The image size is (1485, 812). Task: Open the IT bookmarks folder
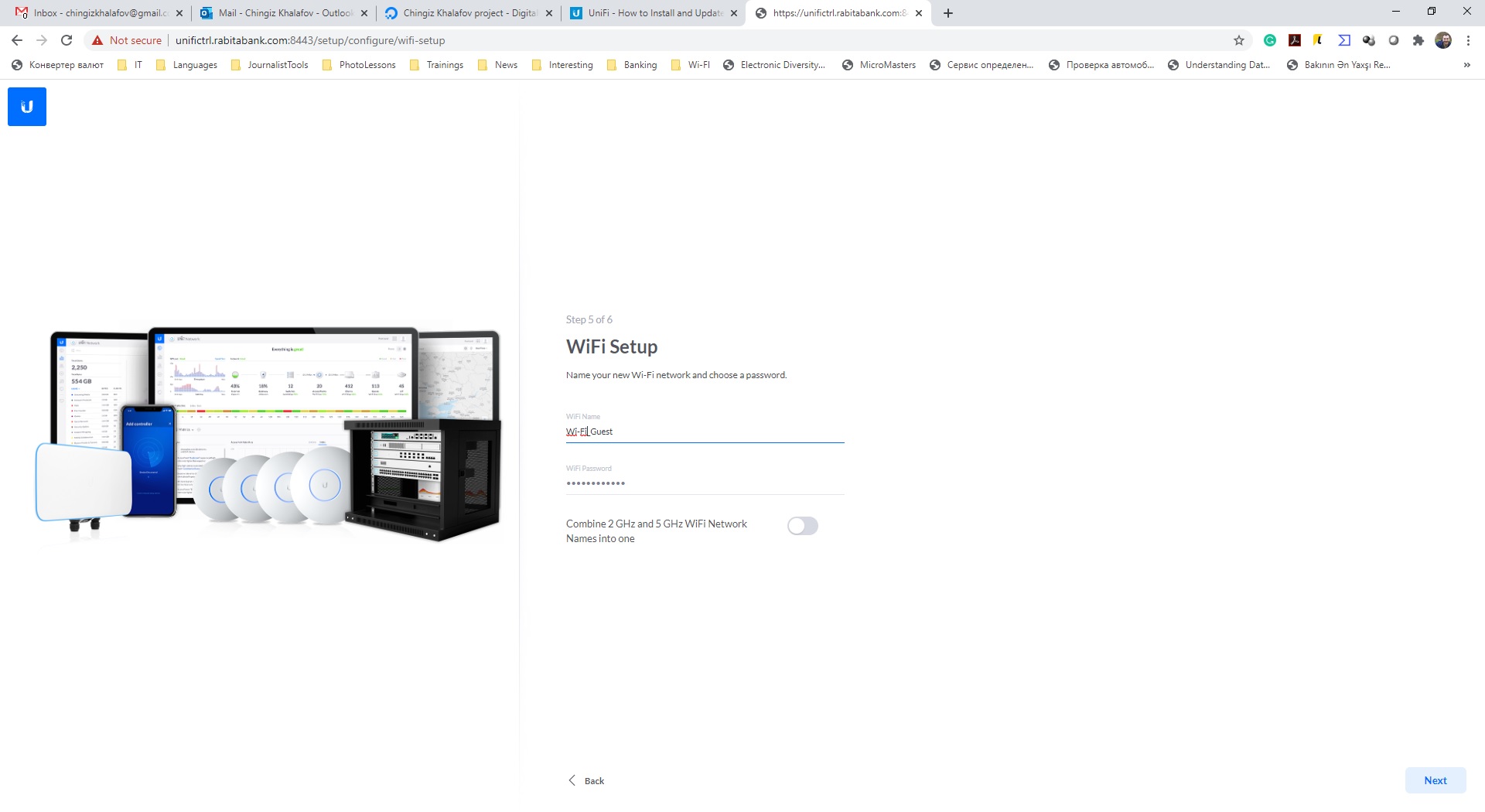(x=130, y=65)
